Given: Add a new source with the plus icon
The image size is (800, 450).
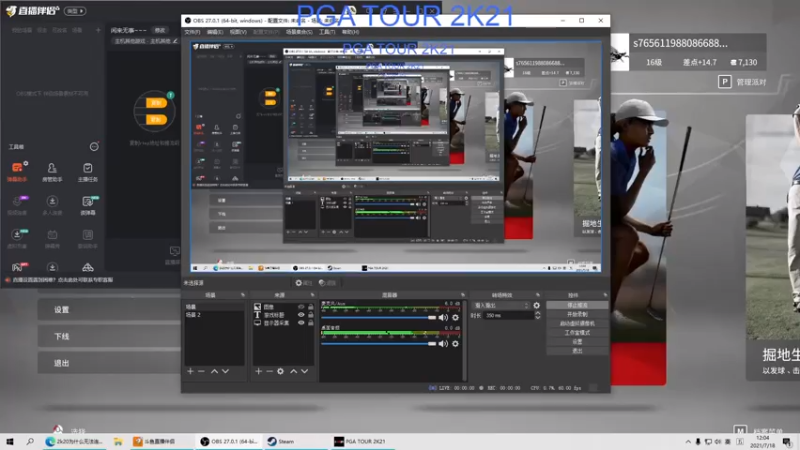Looking at the screenshot, I should [259, 371].
